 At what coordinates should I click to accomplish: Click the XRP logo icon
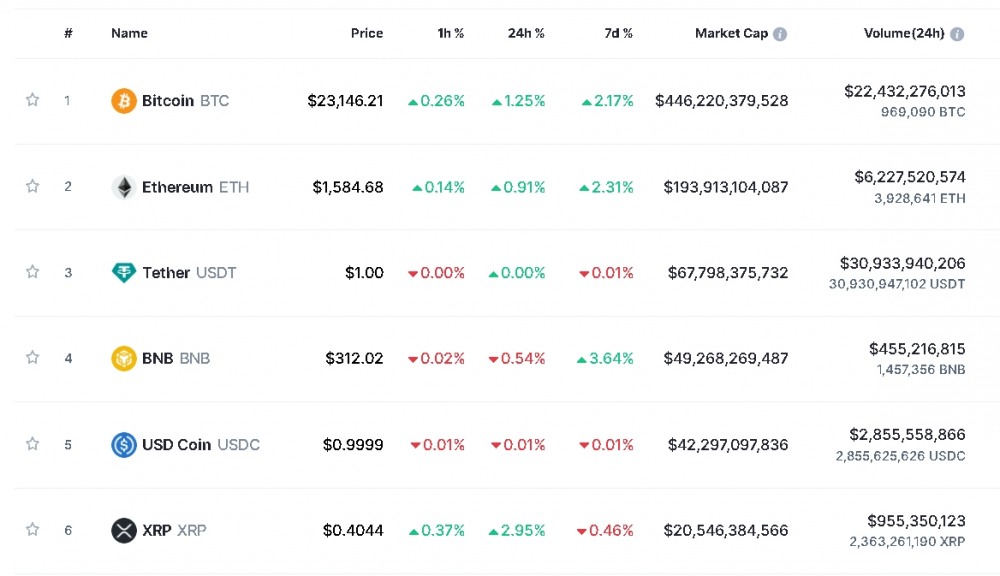coord(124,530)
